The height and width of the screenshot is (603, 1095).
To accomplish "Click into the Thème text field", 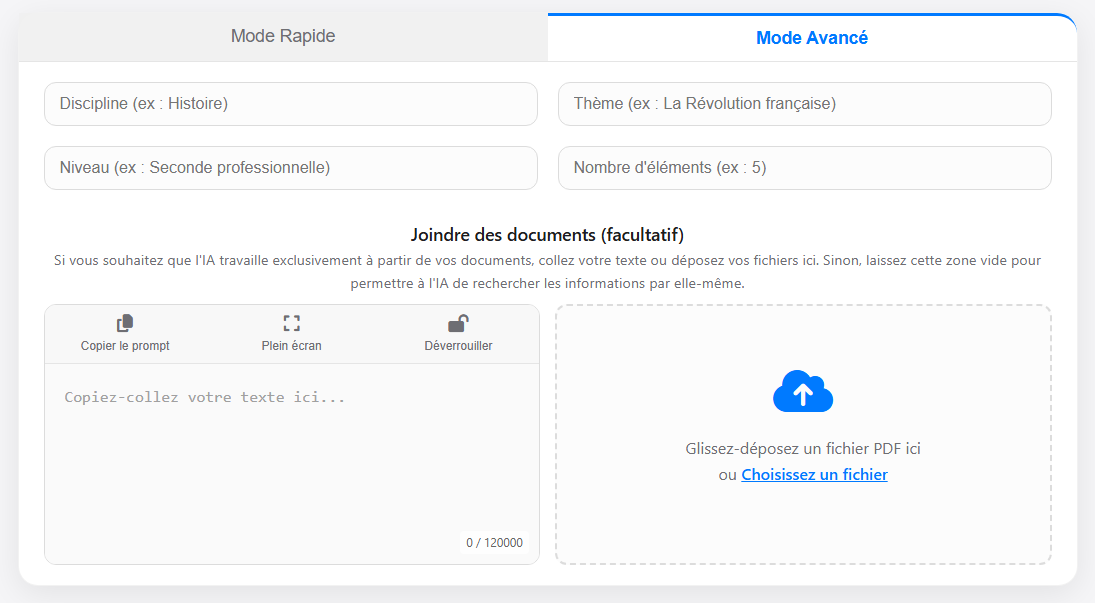I will [x=804, y=104].
